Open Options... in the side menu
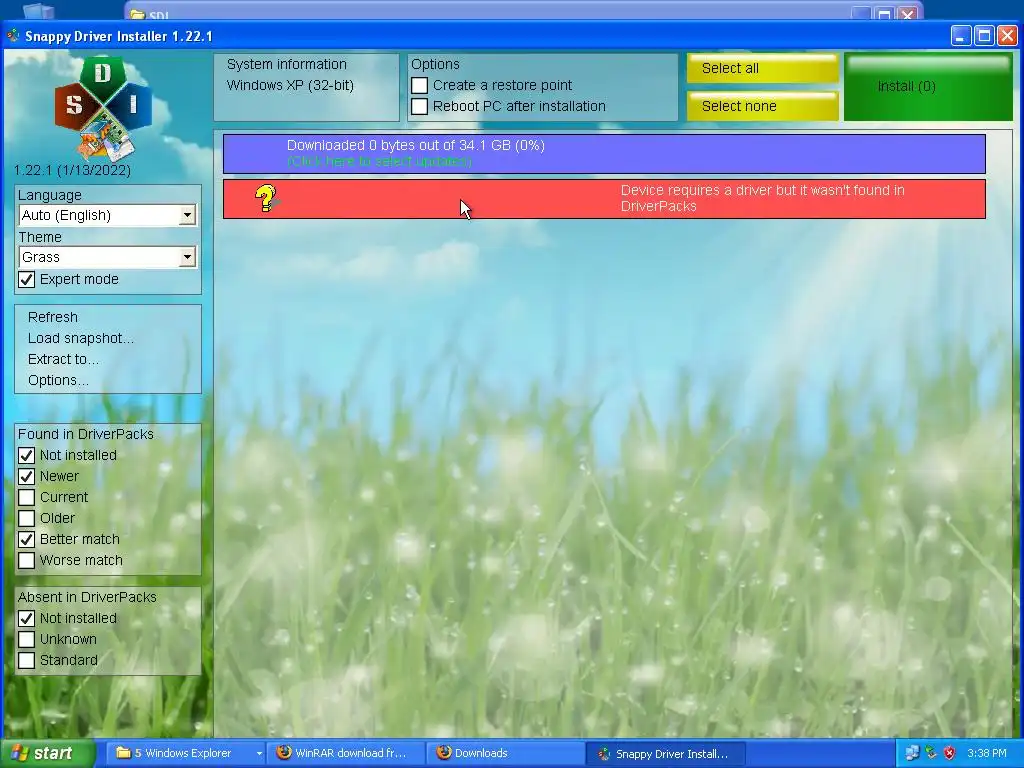This screenshot has width=1024, height=768. pyautogui.click(x=57, y=380)
